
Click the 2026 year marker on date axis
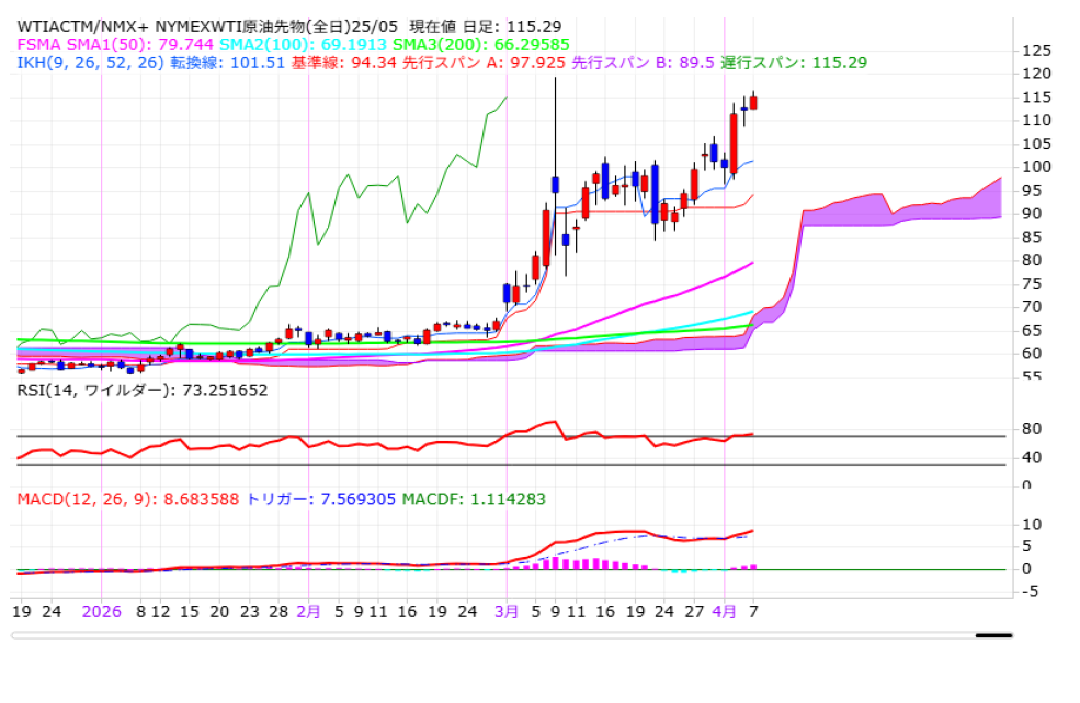102,610
